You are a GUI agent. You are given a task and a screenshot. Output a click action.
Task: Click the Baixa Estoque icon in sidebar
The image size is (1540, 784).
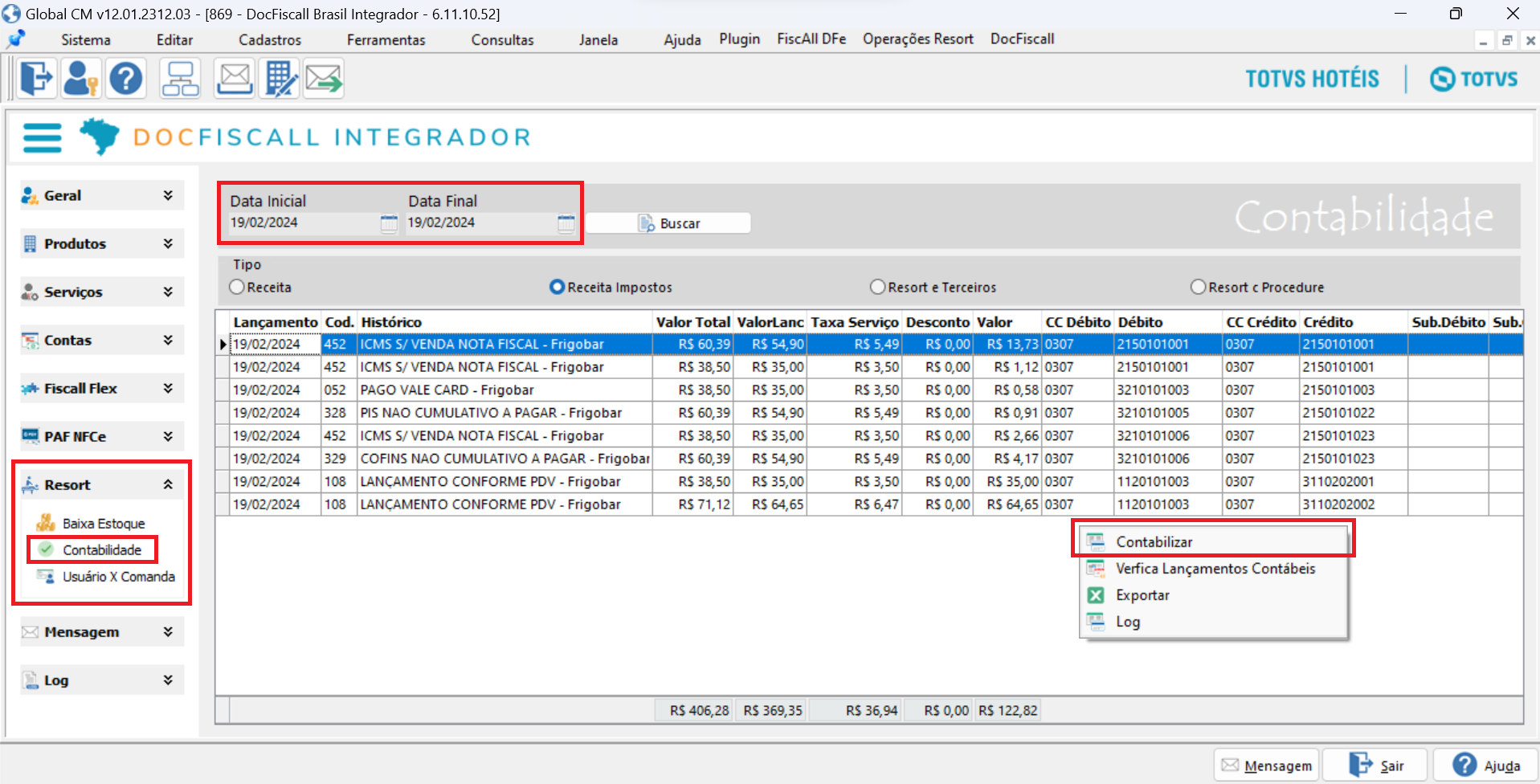pyautogui.click(x=46, y=523)
